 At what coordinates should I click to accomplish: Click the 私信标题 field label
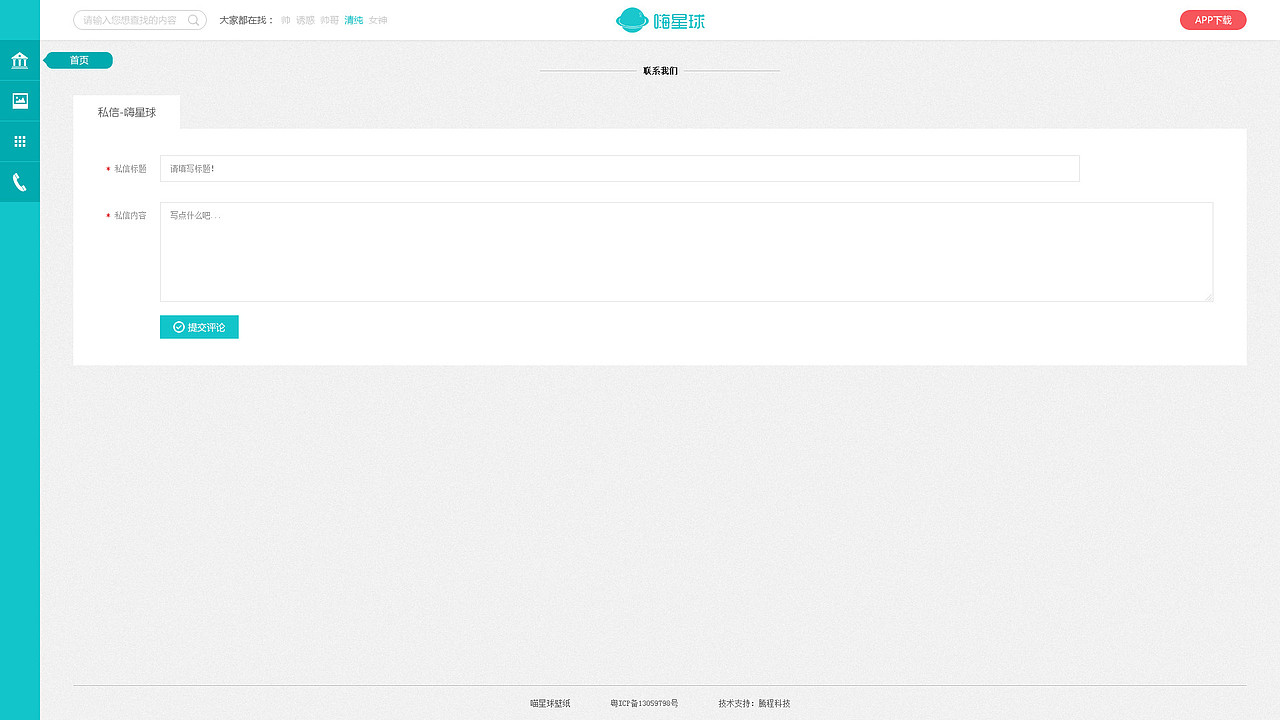click(130, 169)
